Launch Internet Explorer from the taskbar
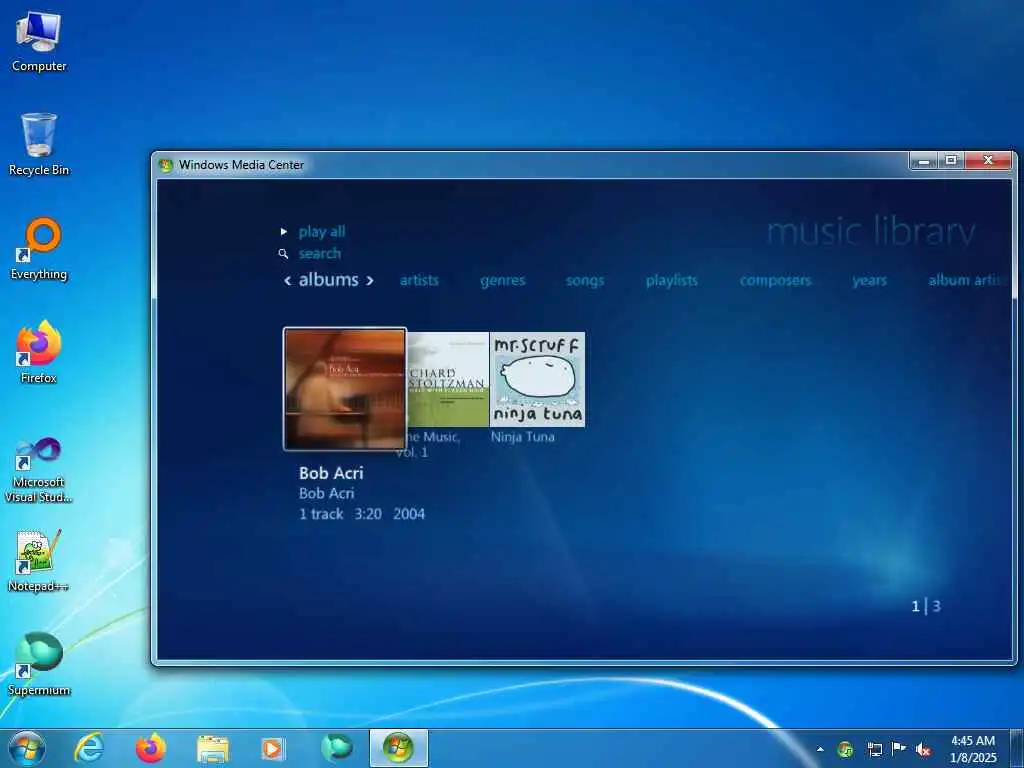 click(89, 748)
